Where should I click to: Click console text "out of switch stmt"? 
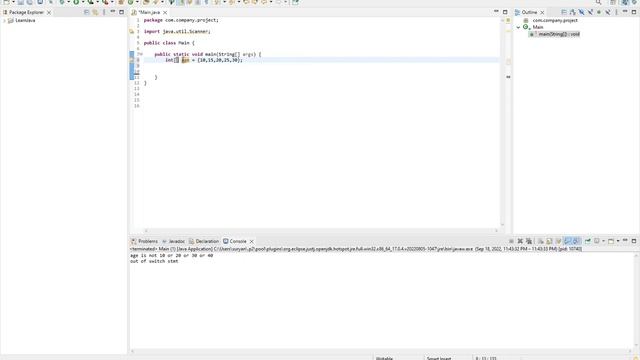[x=154, y=261]
